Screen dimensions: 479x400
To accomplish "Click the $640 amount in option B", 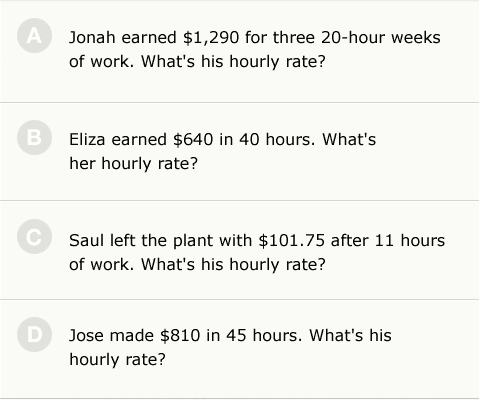I will [x=193, y=139].
